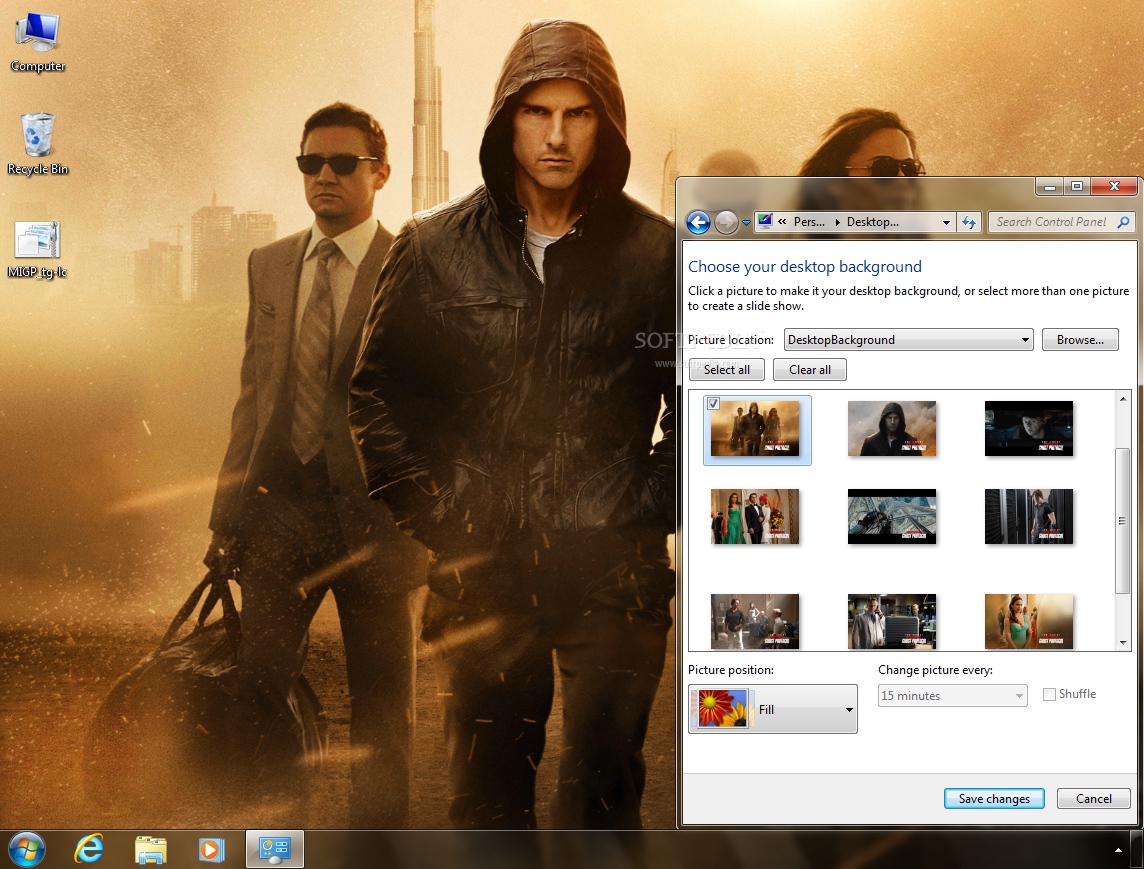Open the Picture location DesktopBackground dropdown
The width and height of the screenshot is (1144, 869).
908,339
